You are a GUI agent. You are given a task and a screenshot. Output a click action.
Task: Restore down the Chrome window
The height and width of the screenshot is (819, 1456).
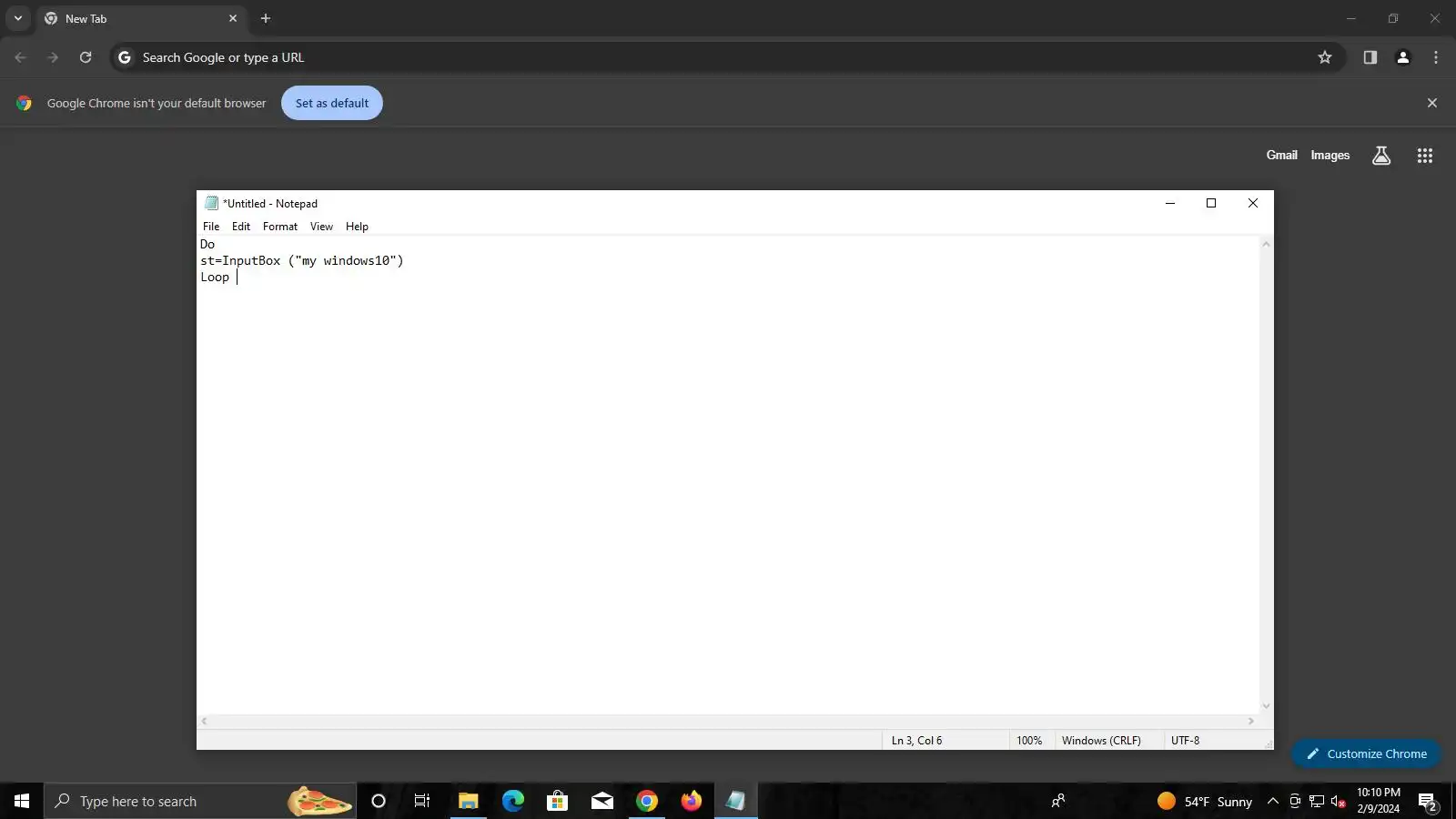pos(1393,18)
